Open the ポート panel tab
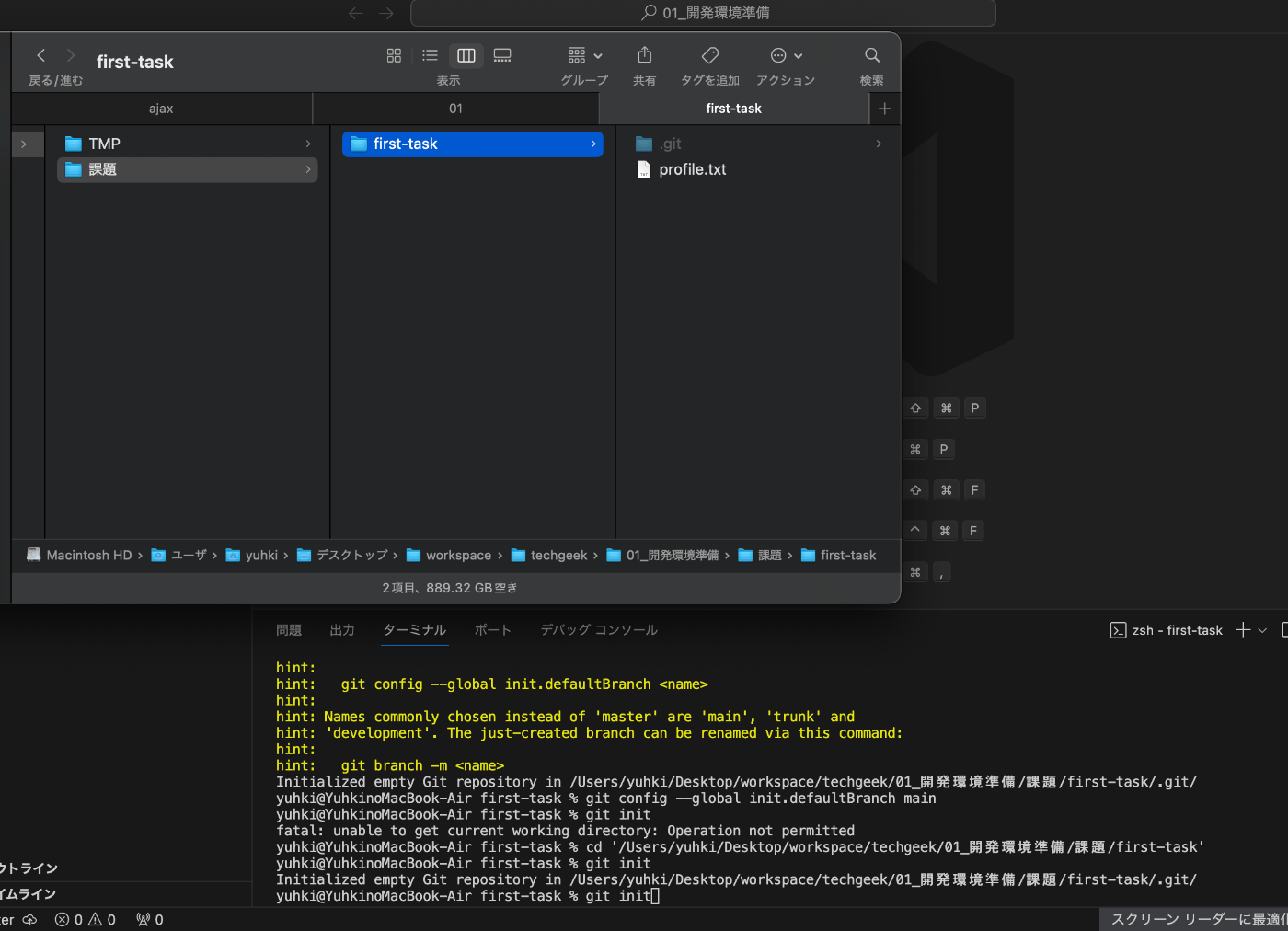The width and height of the screenshot is (1288, 931). pos(493,630)
